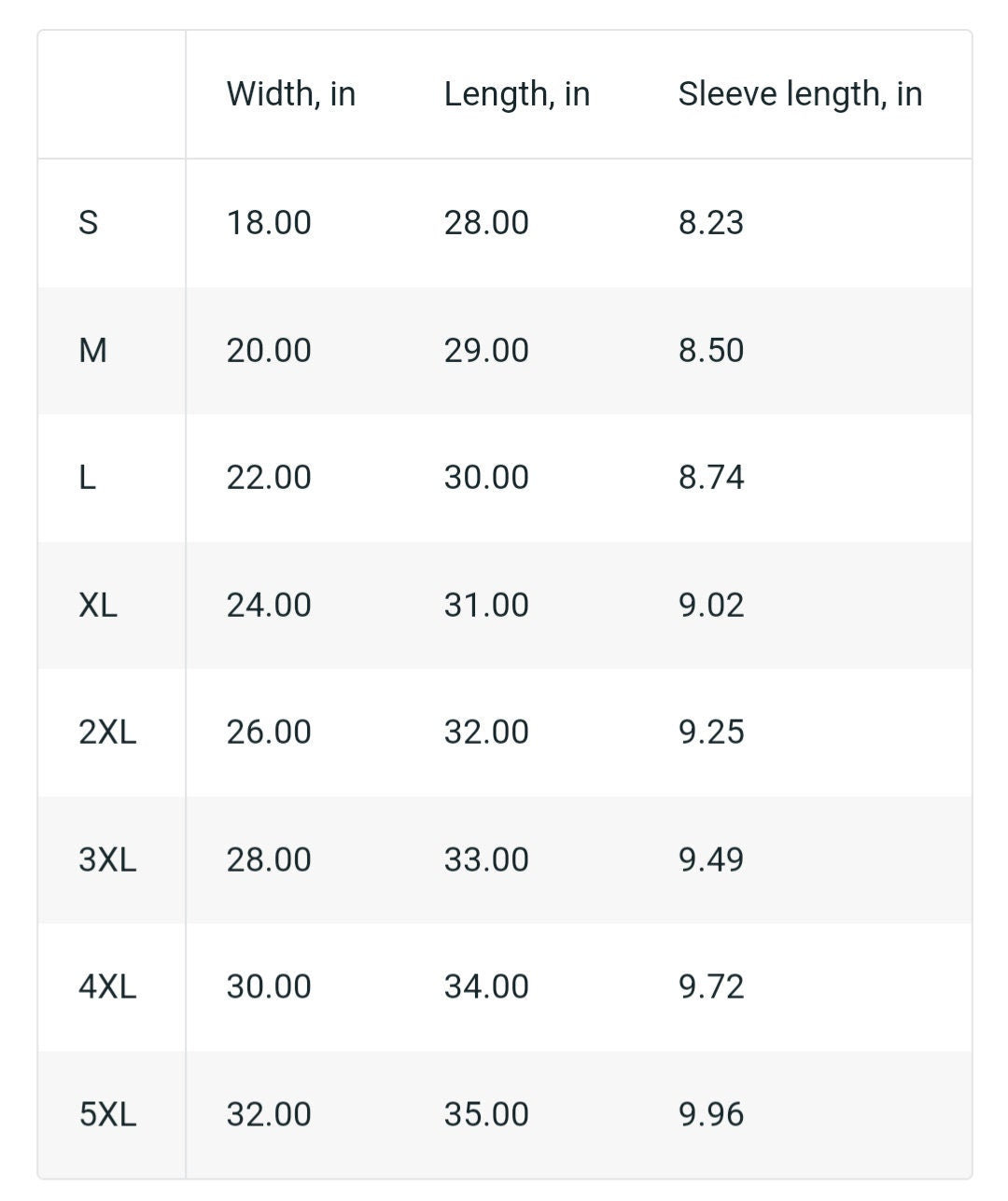Viewport: 1008px width, 1201px height.
Task: Click the 18.00 width value for S
Action: [x=269, y=222]
